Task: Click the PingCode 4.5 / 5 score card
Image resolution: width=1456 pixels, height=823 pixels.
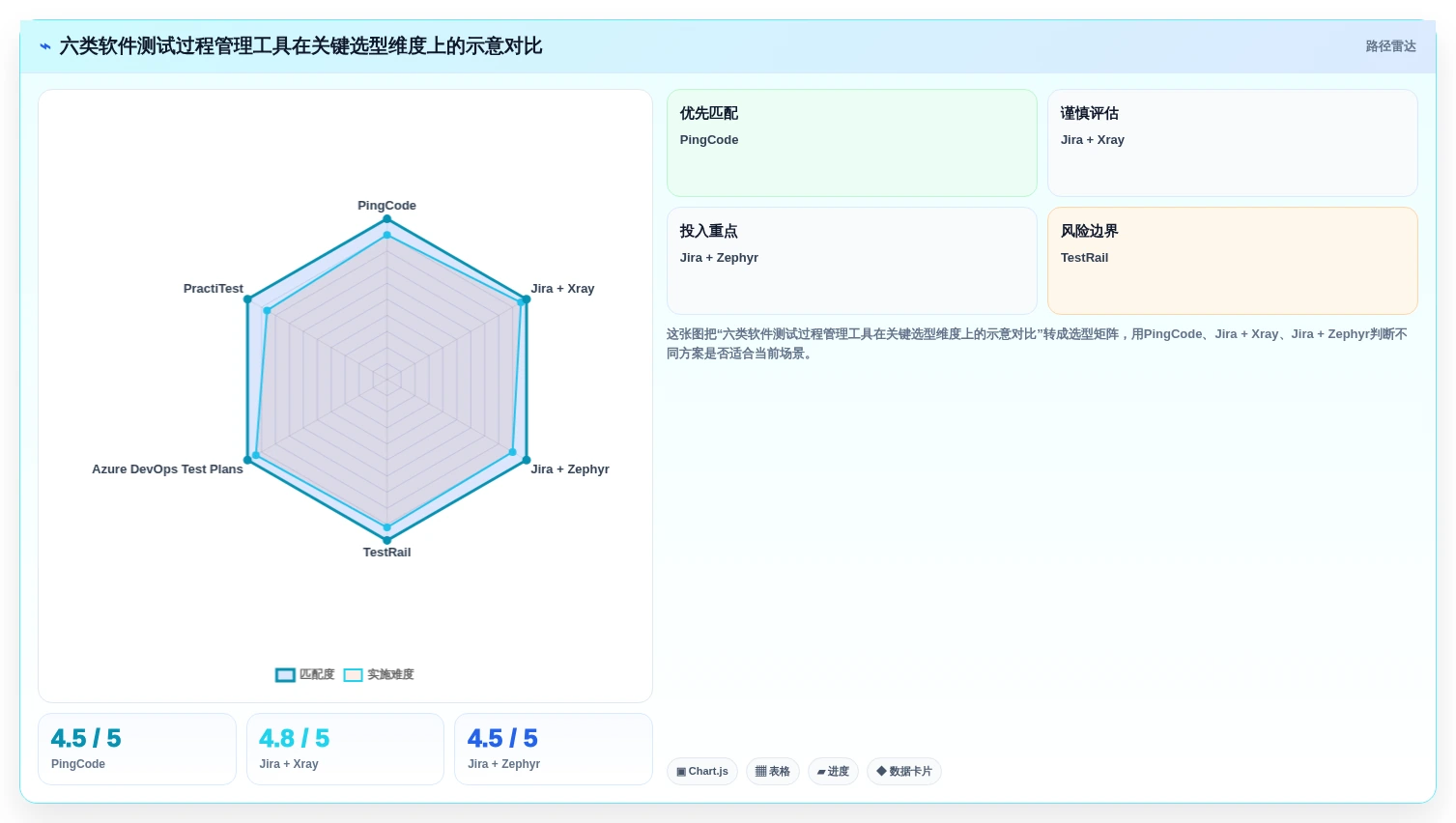Action: pos(137,750)
